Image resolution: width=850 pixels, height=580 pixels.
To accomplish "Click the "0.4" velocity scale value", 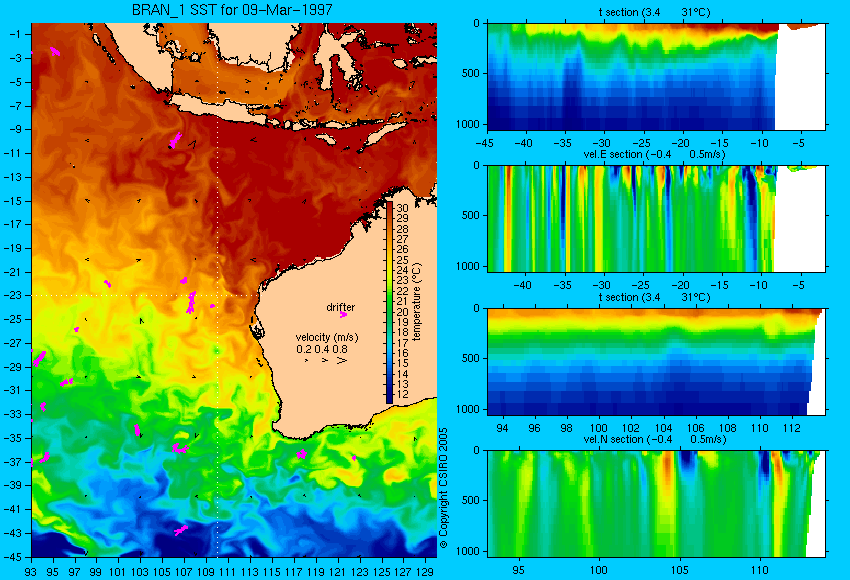I will pyautogui.click(x=322, y=349).
